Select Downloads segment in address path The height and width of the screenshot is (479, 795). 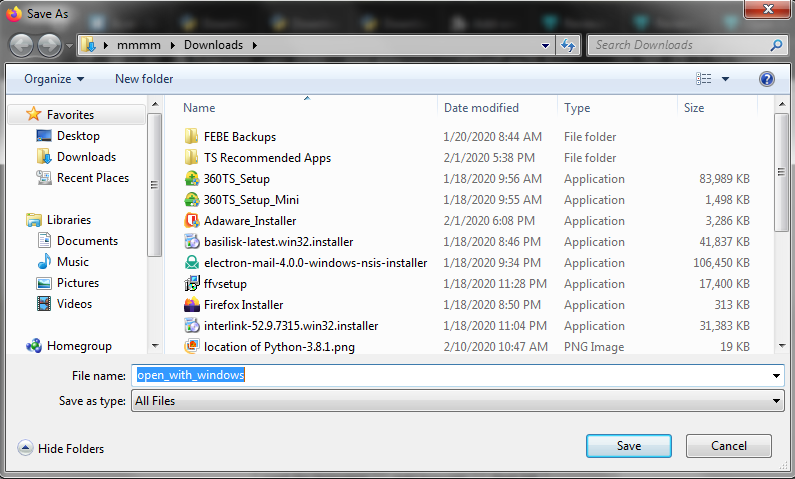pyautogui.click(x=213, y=45)
